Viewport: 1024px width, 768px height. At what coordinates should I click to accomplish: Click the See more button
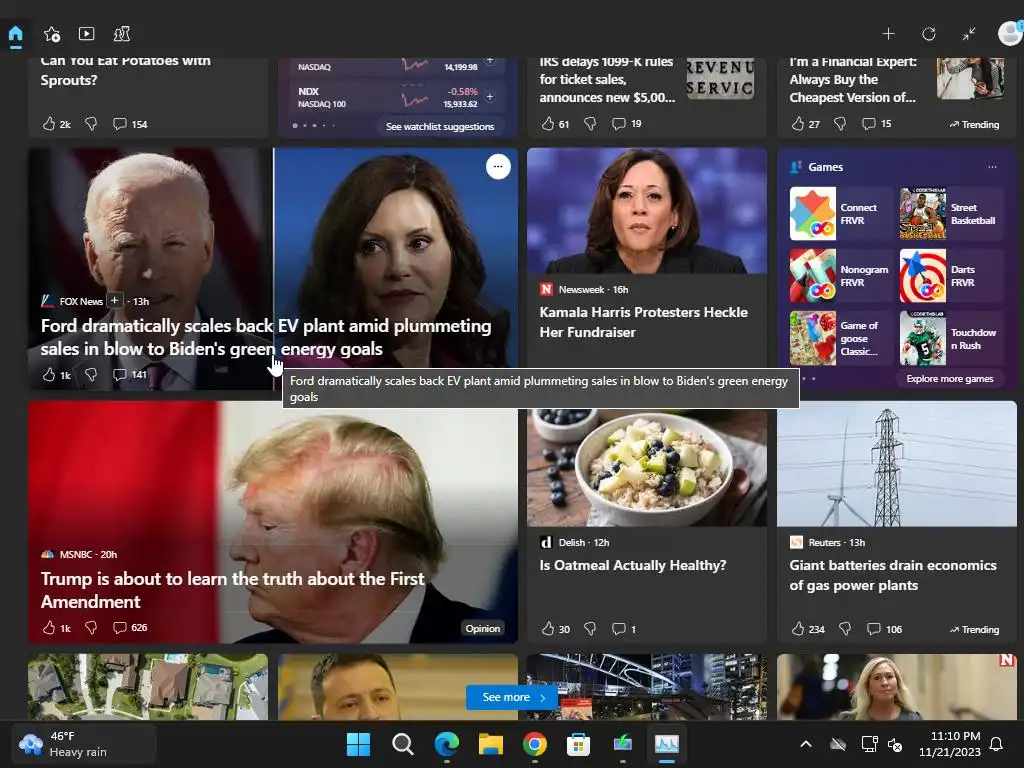pos(512,697)
